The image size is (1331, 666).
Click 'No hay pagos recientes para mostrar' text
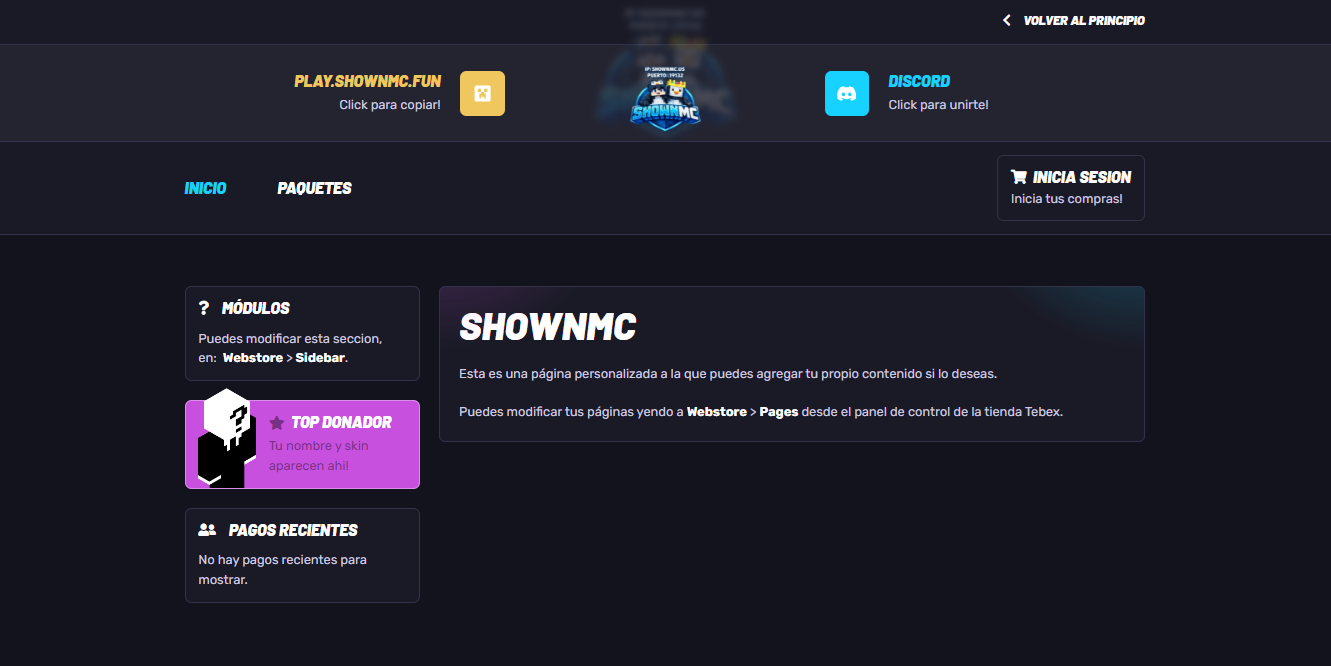[283, 569]
